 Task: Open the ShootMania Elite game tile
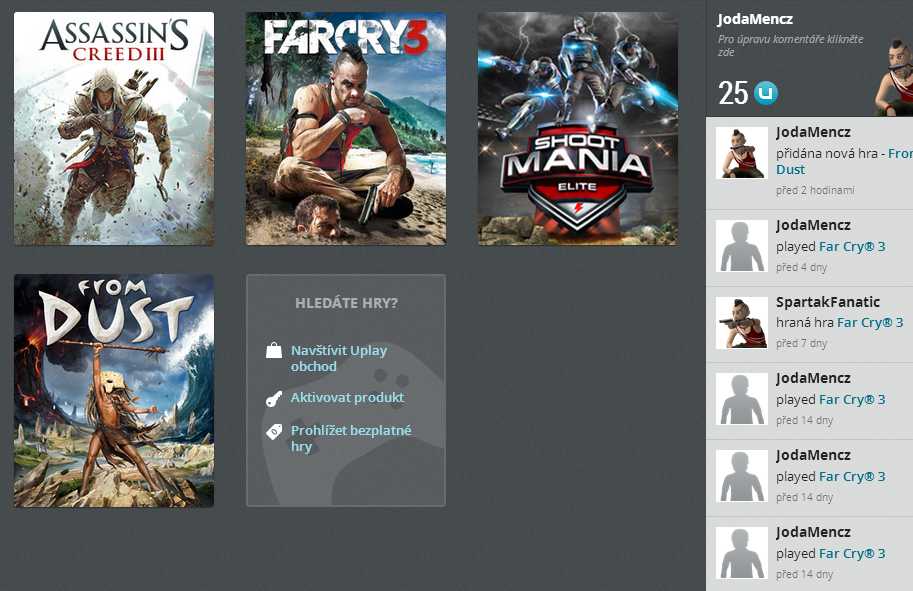[x=578, y=128]
